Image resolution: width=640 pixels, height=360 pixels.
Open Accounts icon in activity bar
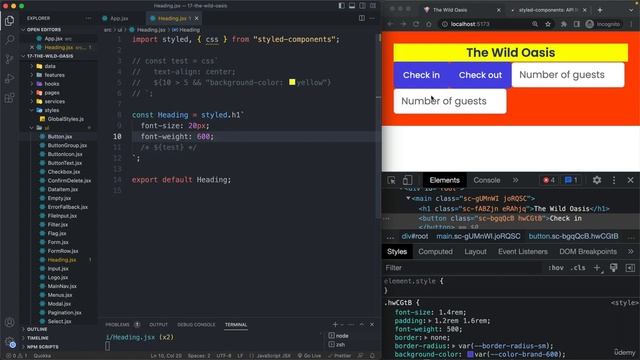tap(9, 322)
